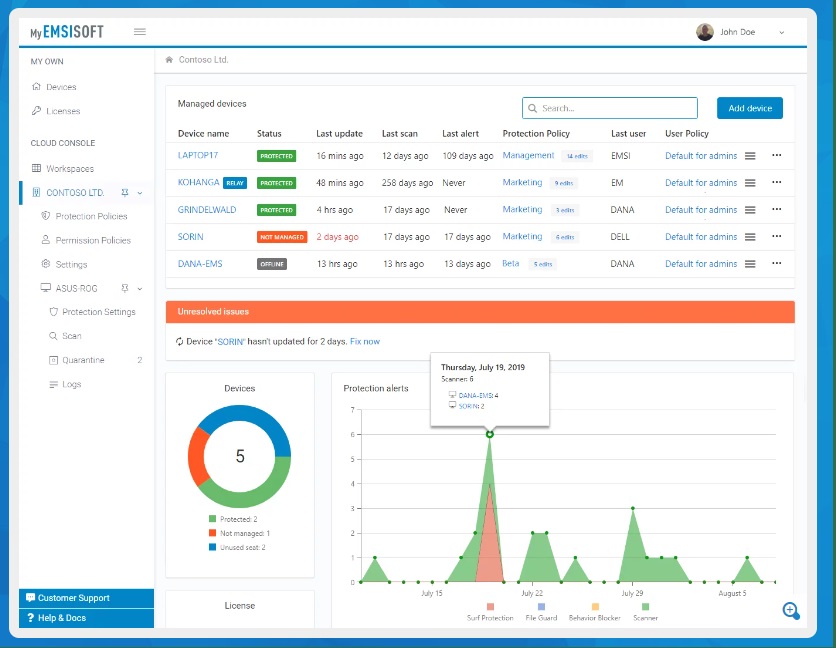Click Customer Support button
Viewport: 836px width, 648px height.
[86, 598]
